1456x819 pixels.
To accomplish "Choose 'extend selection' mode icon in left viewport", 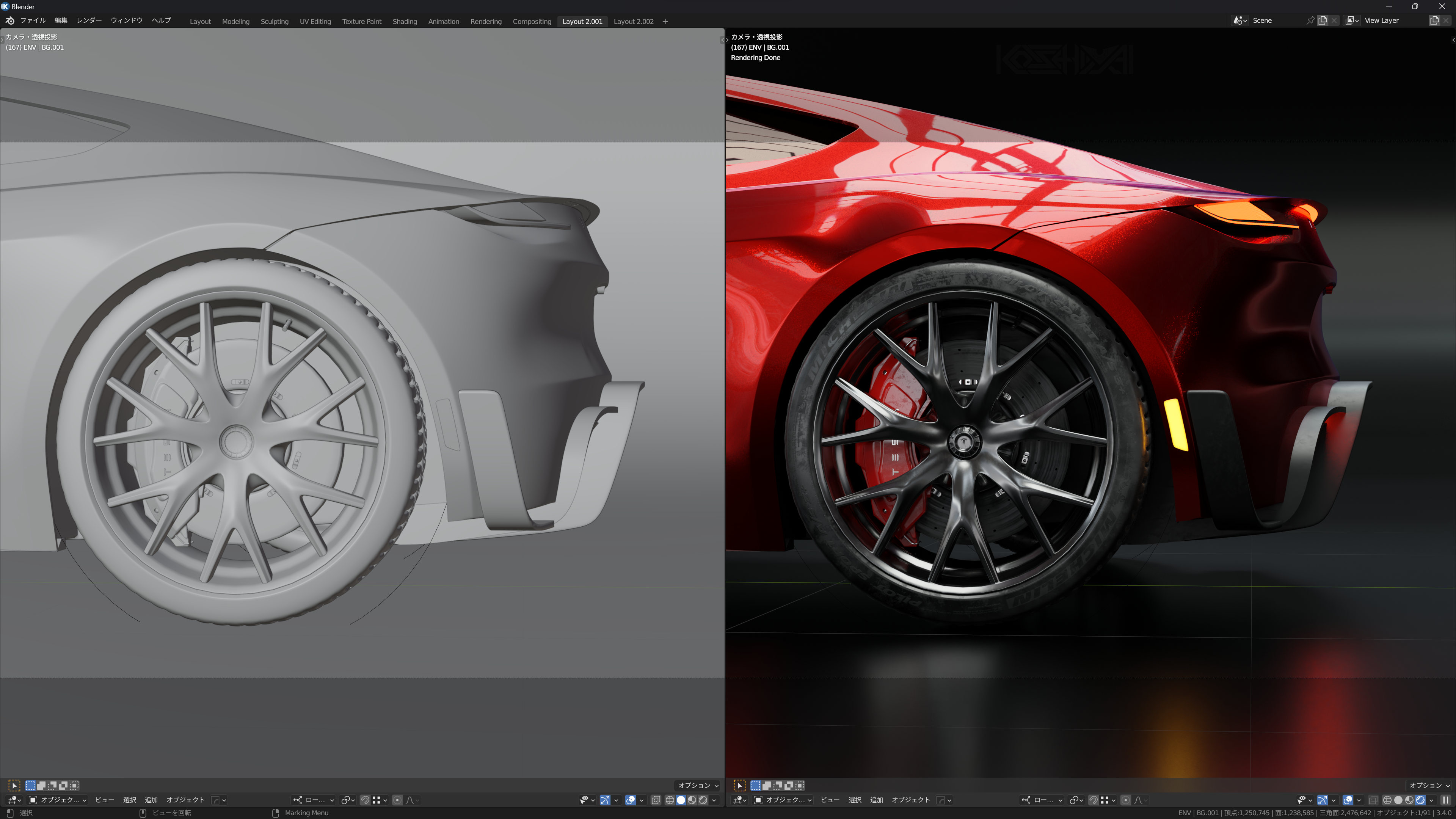I will [41, 785].
